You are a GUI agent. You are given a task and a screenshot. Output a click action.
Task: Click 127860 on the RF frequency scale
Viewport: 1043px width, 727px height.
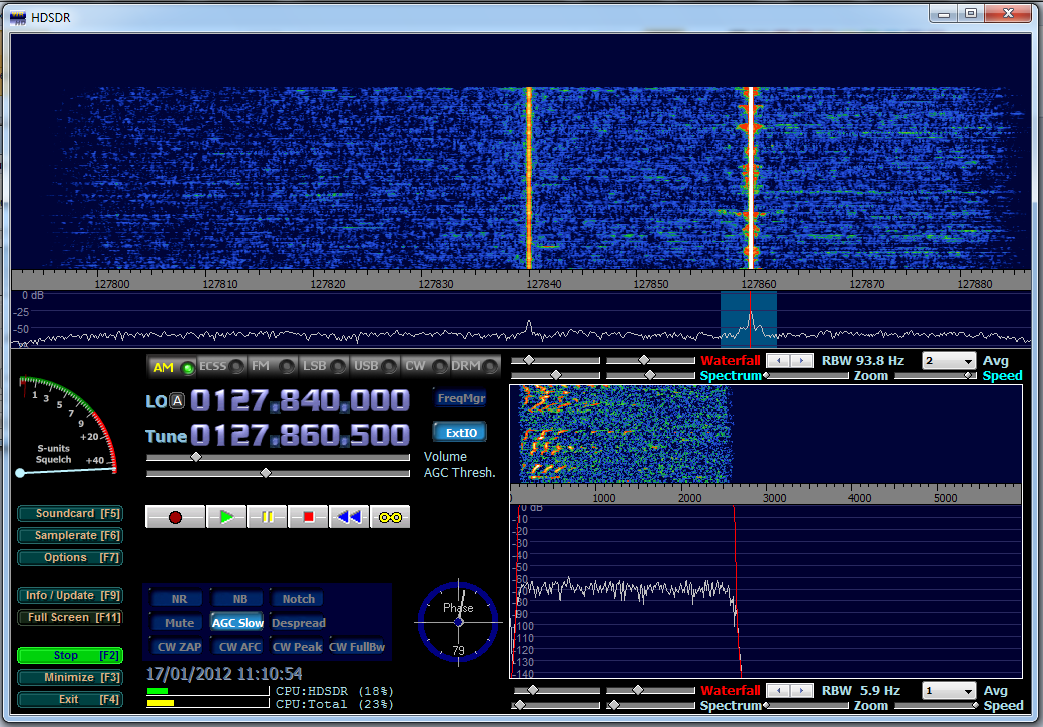[x=759, y=284]
